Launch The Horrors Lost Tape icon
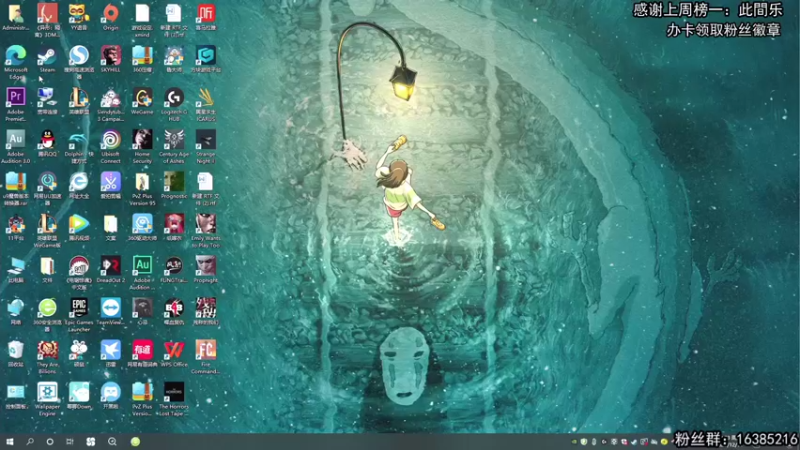This screenshot has height=450, width=800. (x=173, y=392)
